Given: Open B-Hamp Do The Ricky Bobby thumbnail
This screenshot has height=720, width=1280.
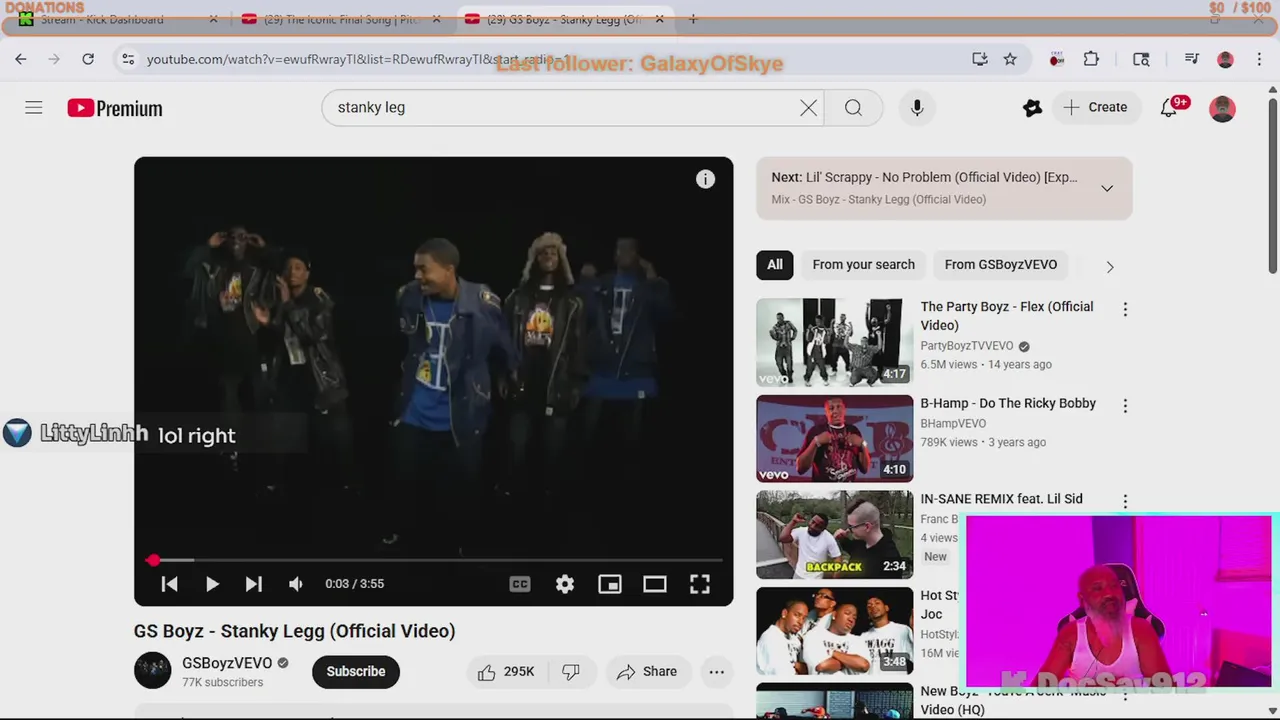Looking at the screenshot, I should pos(834,438).
